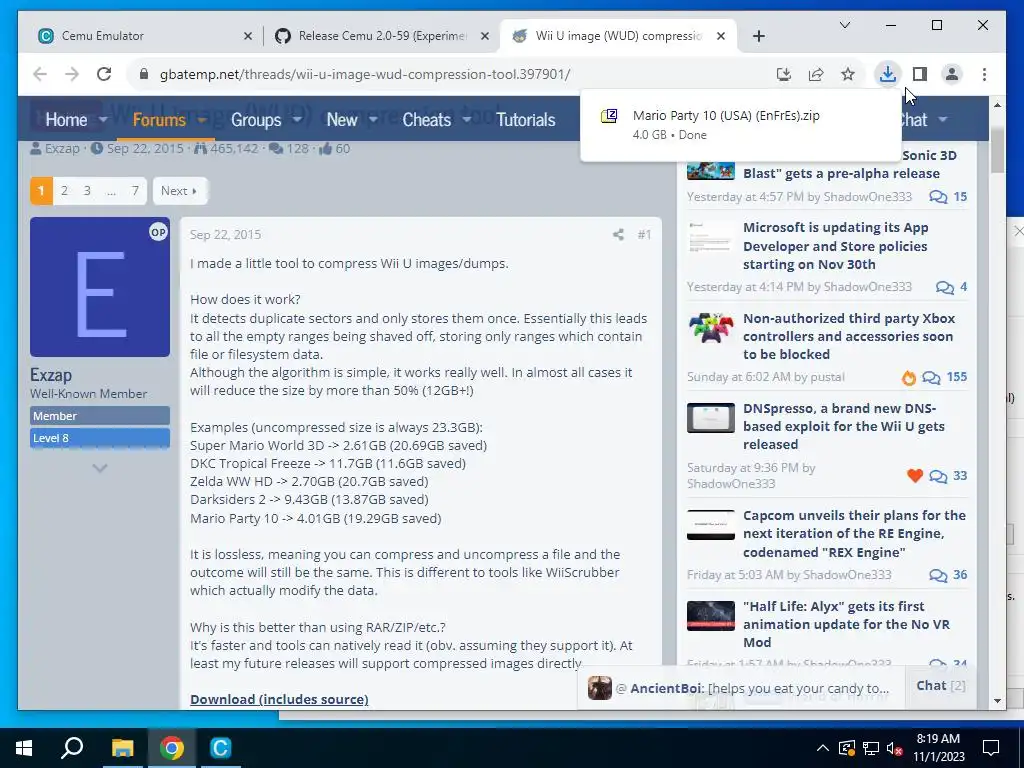Open the Tutorials navigation item
This screenshot has width=1024, height=768.
(526, 120)
